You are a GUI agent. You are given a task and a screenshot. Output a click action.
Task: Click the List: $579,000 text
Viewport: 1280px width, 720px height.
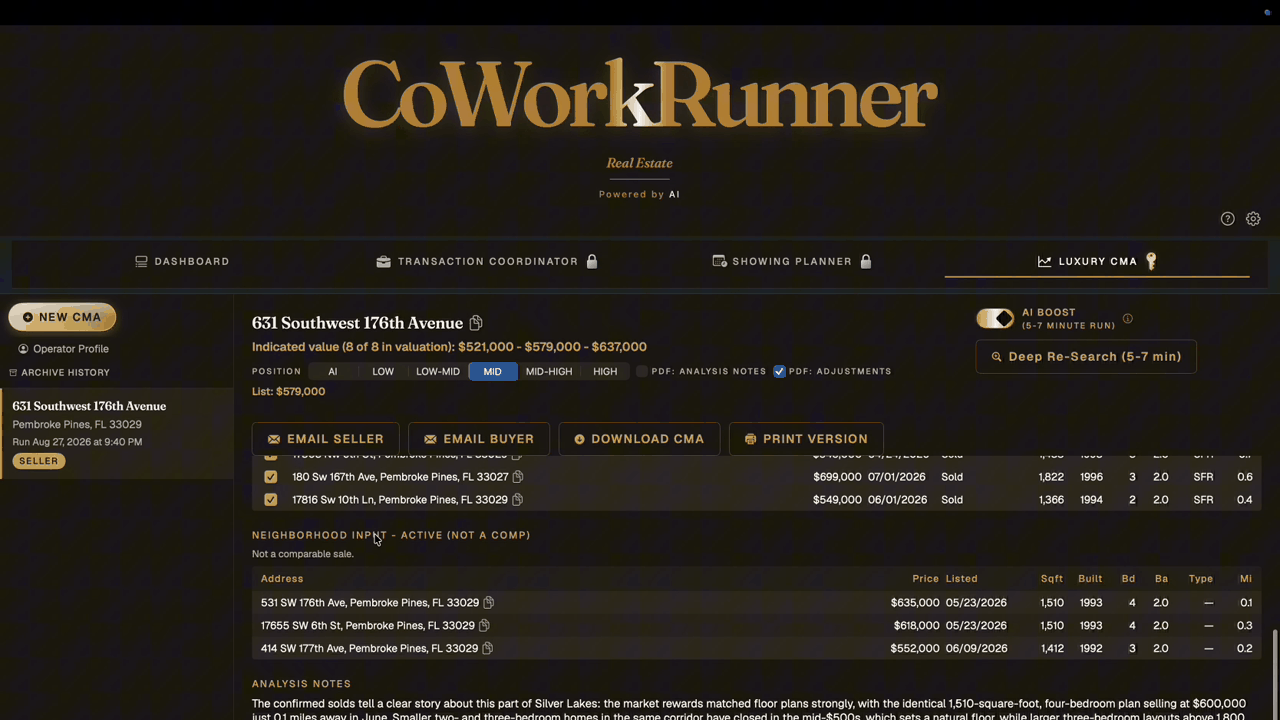point(288,392)
